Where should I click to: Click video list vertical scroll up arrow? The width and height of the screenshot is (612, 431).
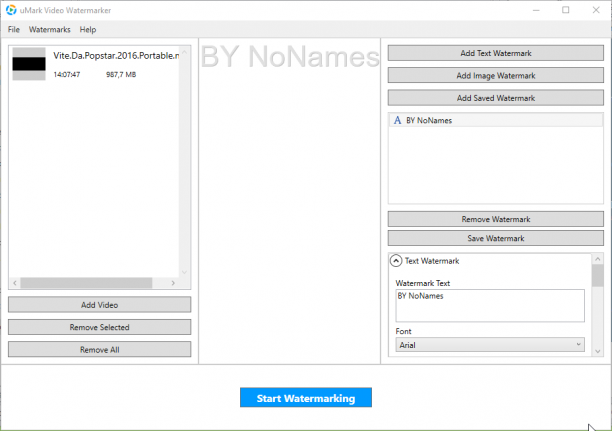[x=185, y=52]
